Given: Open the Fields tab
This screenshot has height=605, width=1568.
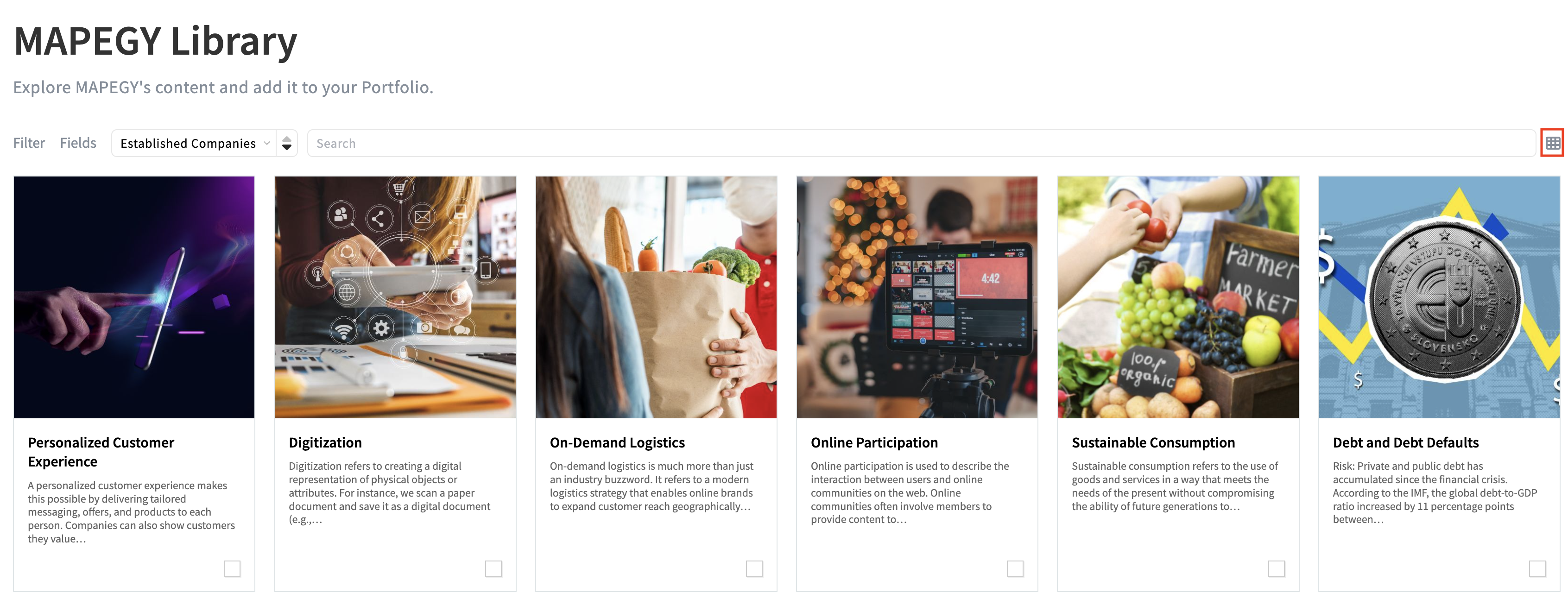Looking at the screenshot, I should tap(78, 143).
